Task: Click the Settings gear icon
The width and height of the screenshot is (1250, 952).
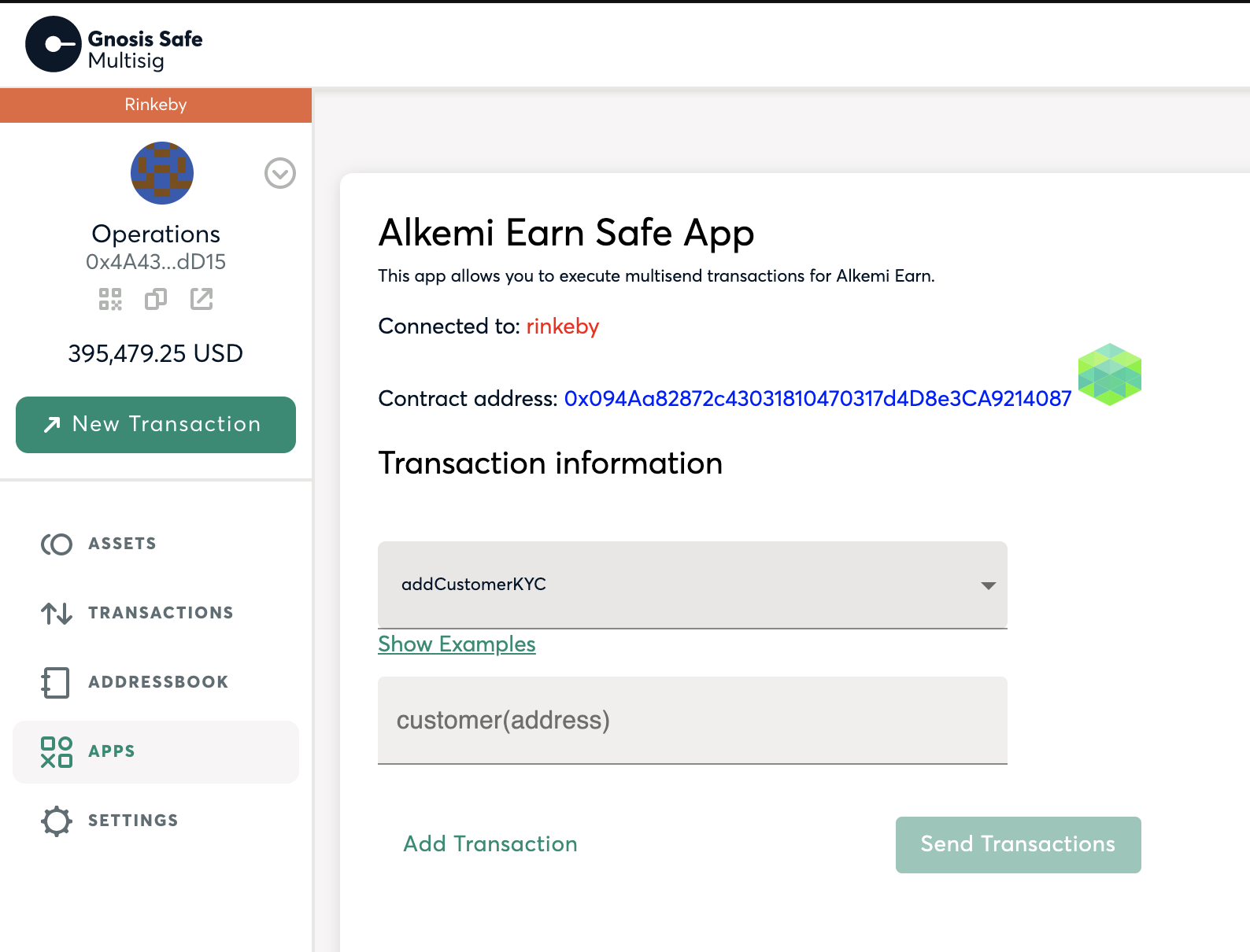Action: tap(57, 821)
